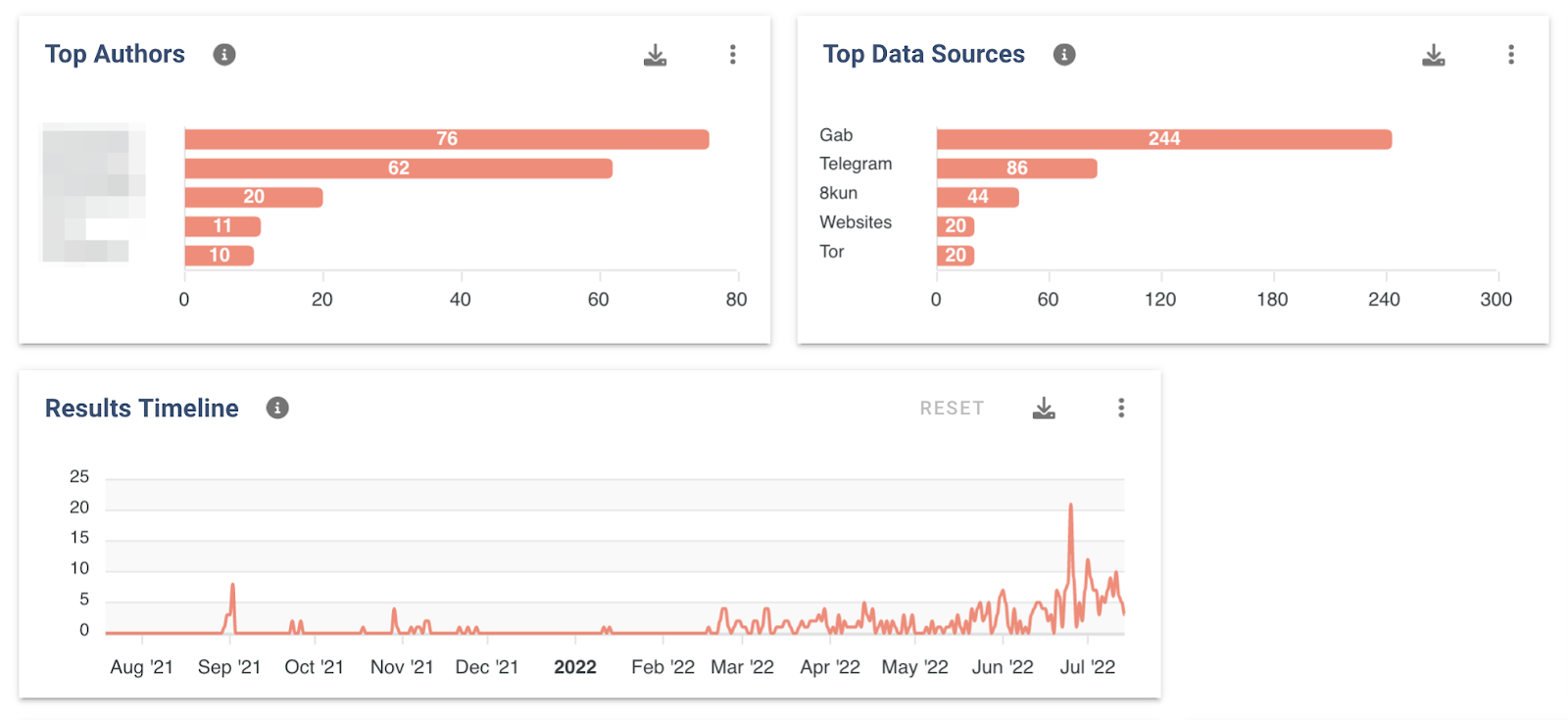
Task: Click the 8kun bar with value 44
Action: point(977,197)
